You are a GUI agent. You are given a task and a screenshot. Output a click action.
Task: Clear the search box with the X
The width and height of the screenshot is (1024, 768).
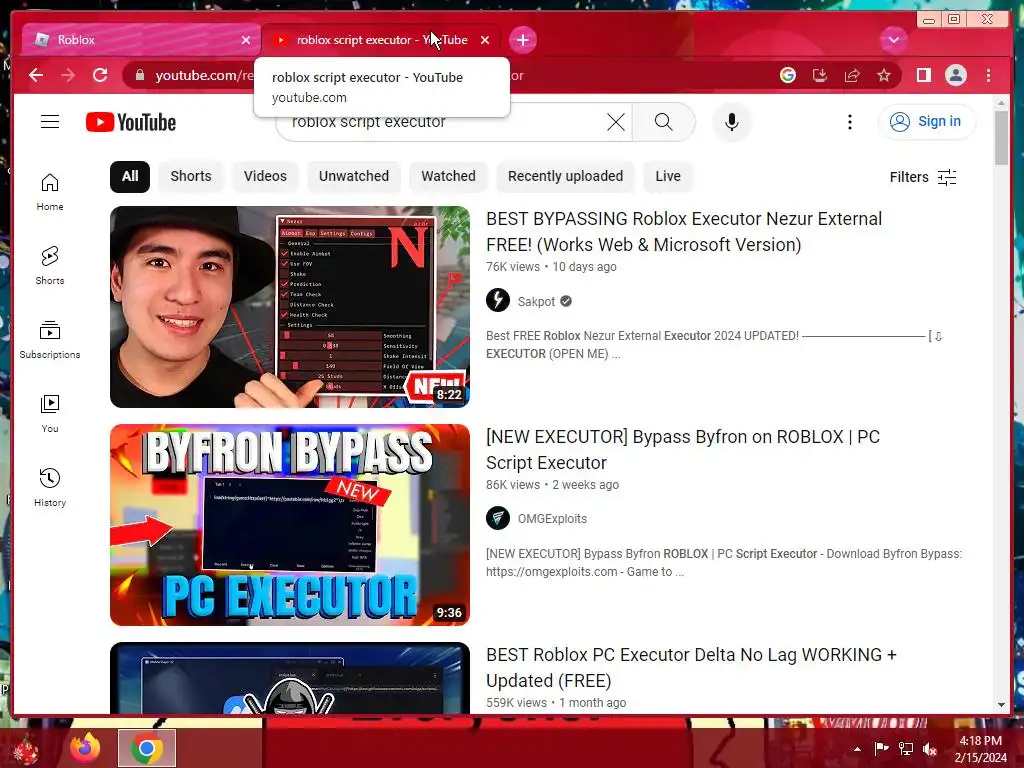coord(615,122)
